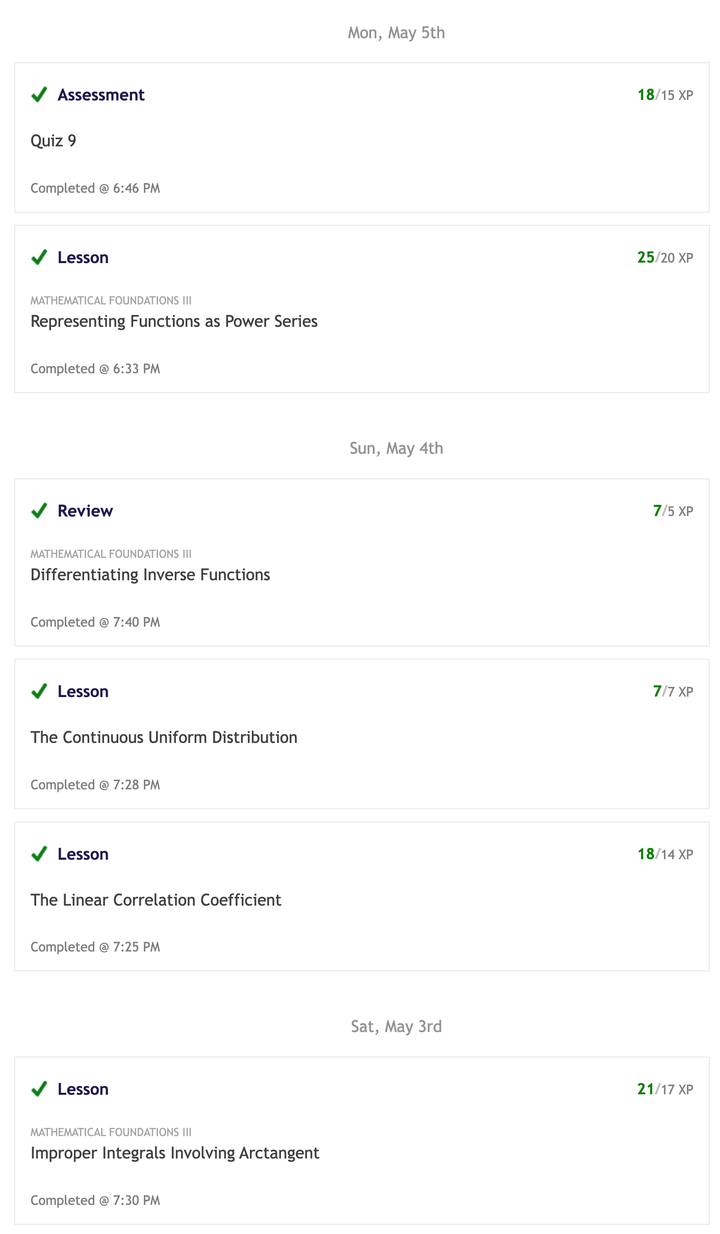Open The Continuous Uniform Distribution lesson
The image size is (720, 1234).
point(164,738)
